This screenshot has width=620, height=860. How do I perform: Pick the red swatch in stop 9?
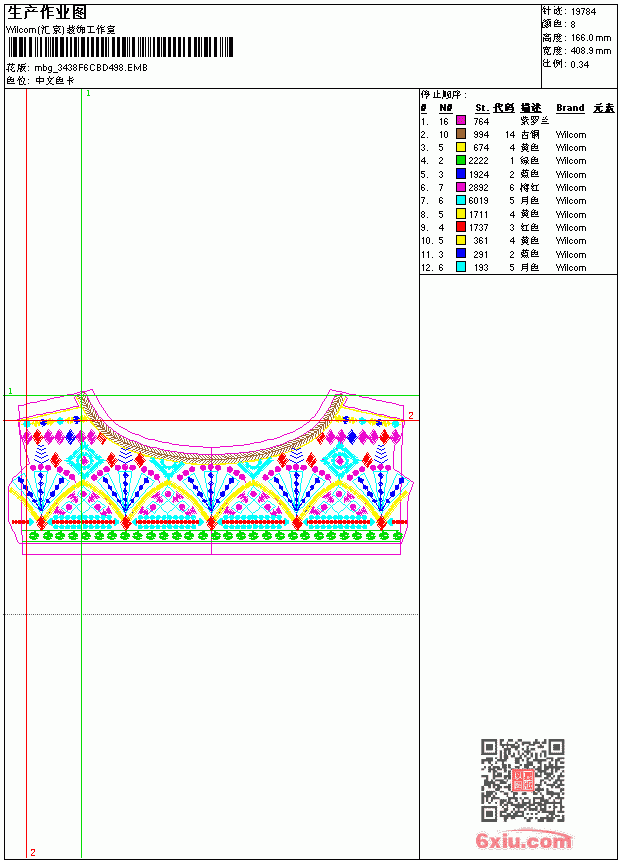pyautogui.click(x=461, y=227)
